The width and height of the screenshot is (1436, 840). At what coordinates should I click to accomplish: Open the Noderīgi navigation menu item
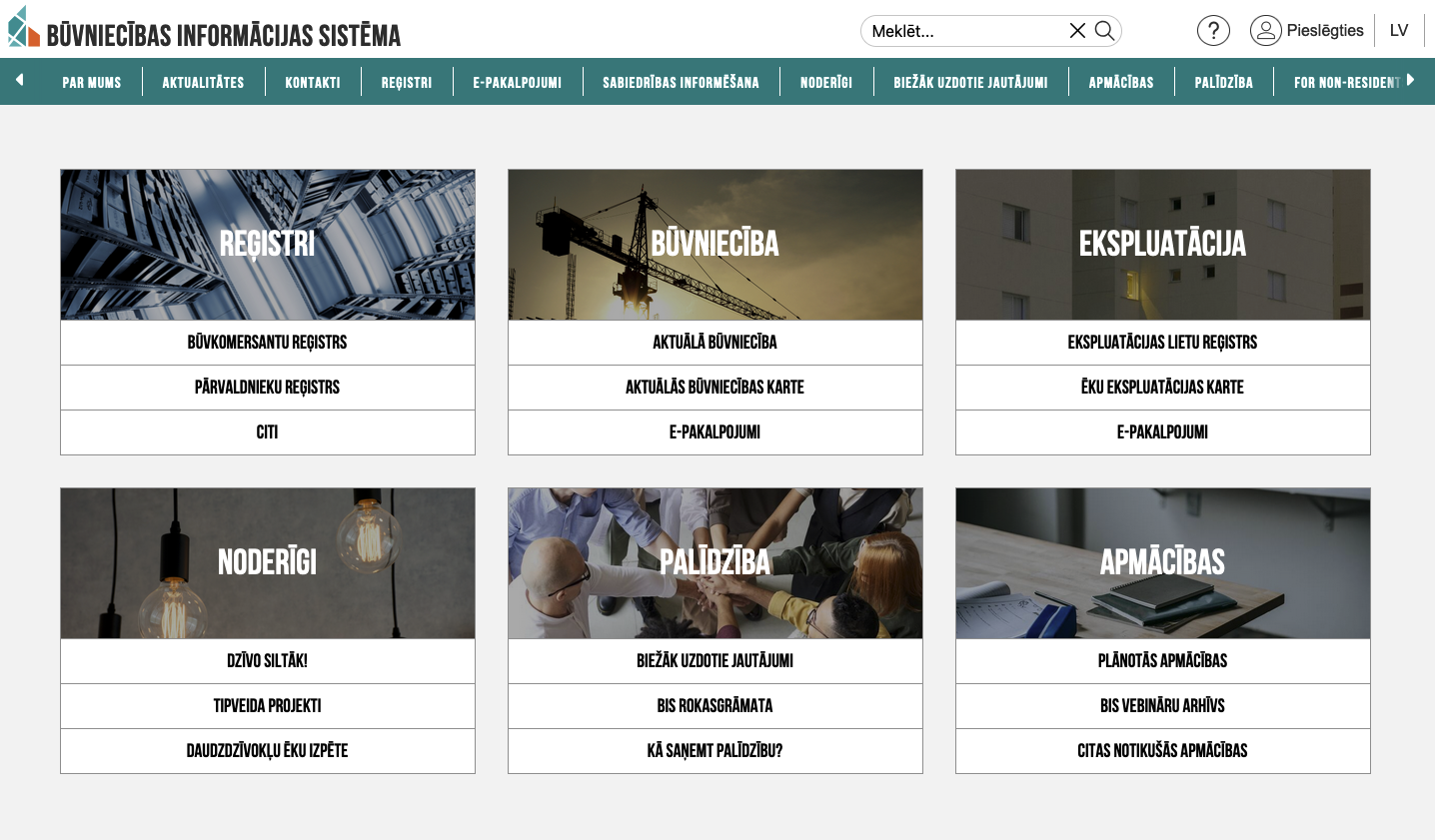pyautogui.click(x=826, y=82)
